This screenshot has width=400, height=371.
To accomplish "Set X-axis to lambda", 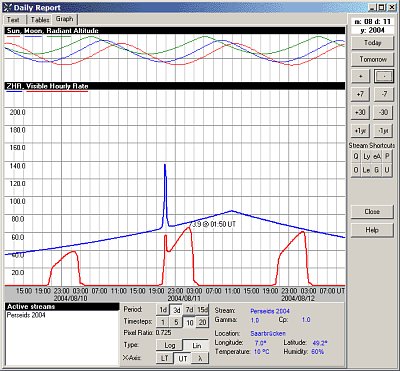I will pos(200,358).
